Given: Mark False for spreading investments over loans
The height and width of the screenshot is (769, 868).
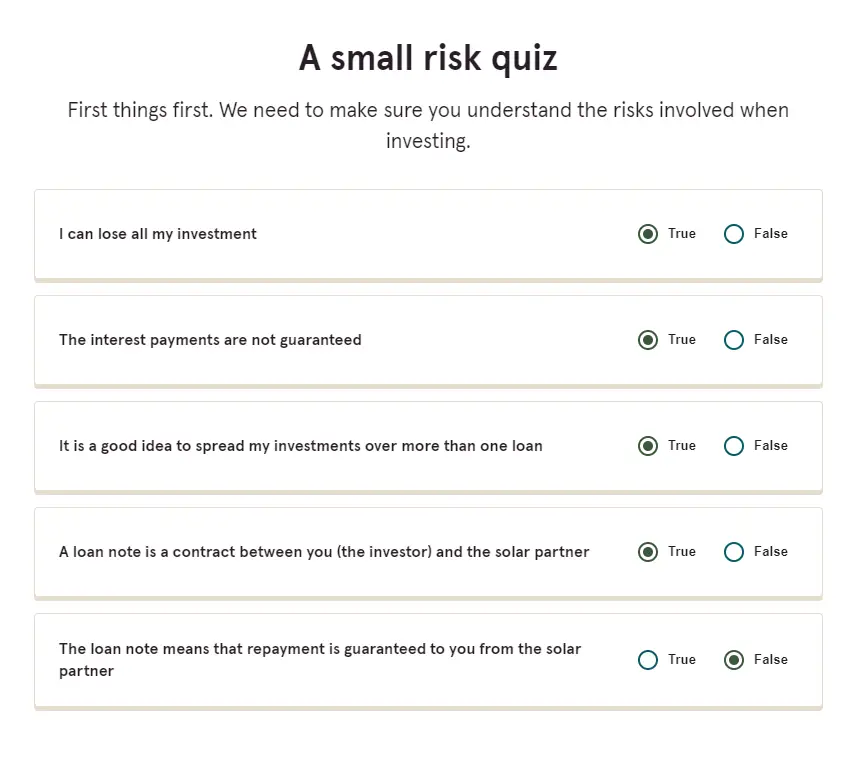Looking at the screenshot, I should coord(733,446).
